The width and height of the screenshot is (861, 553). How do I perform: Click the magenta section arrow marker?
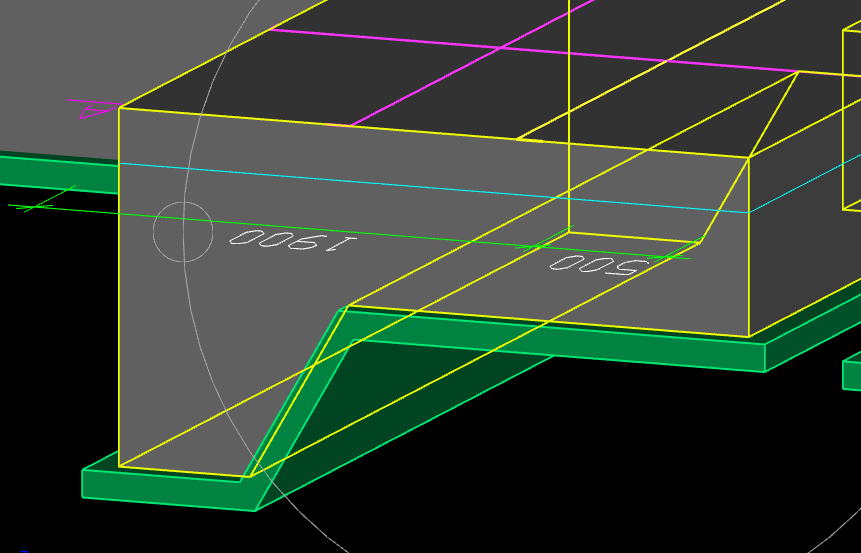tap(94, 109)
